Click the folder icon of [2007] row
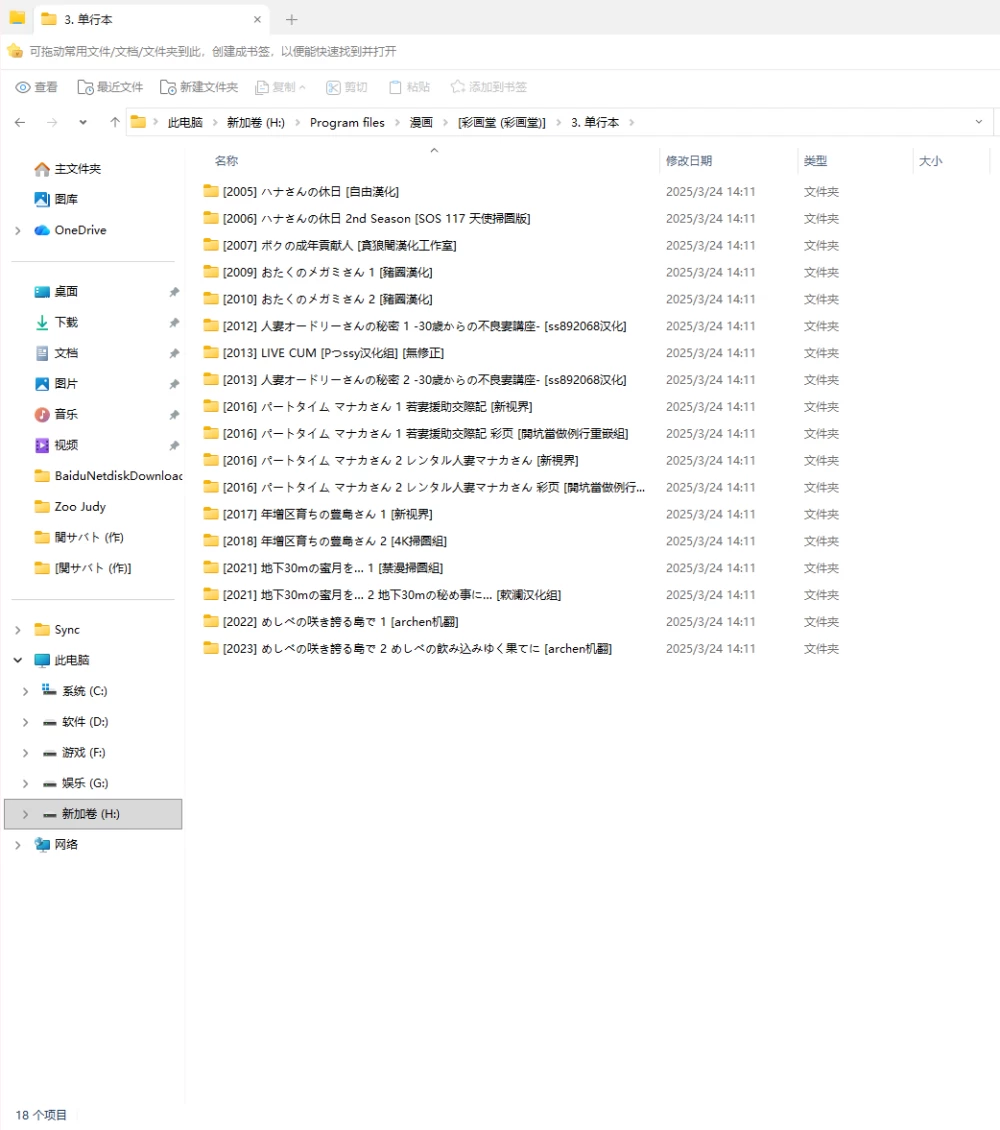1000x1130 pixels. [x=211, y=245]
